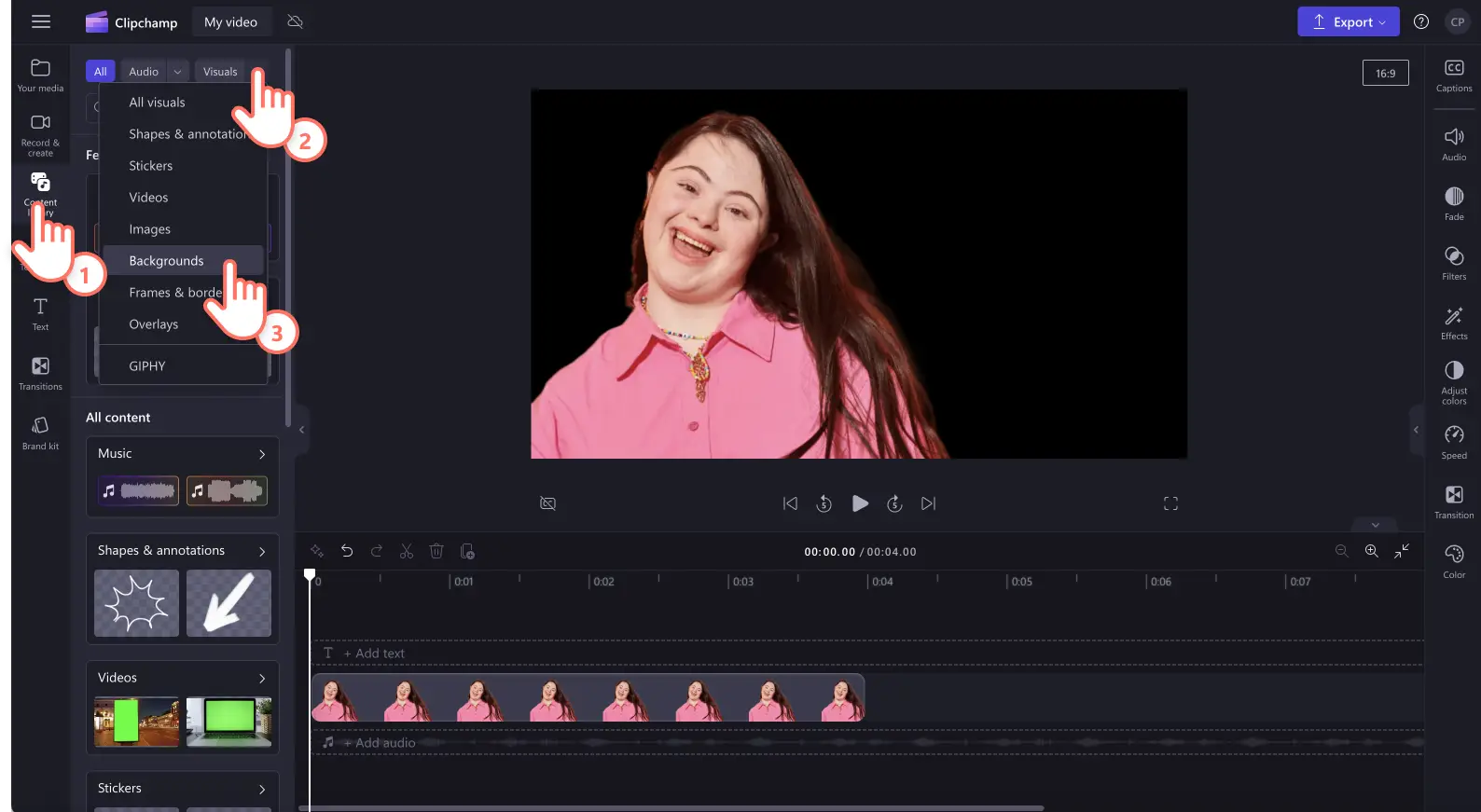Image resolution: width=1481 pixels, height=812 pixels.
Task: Click the Export button
Action: (x=1348, y=21)
